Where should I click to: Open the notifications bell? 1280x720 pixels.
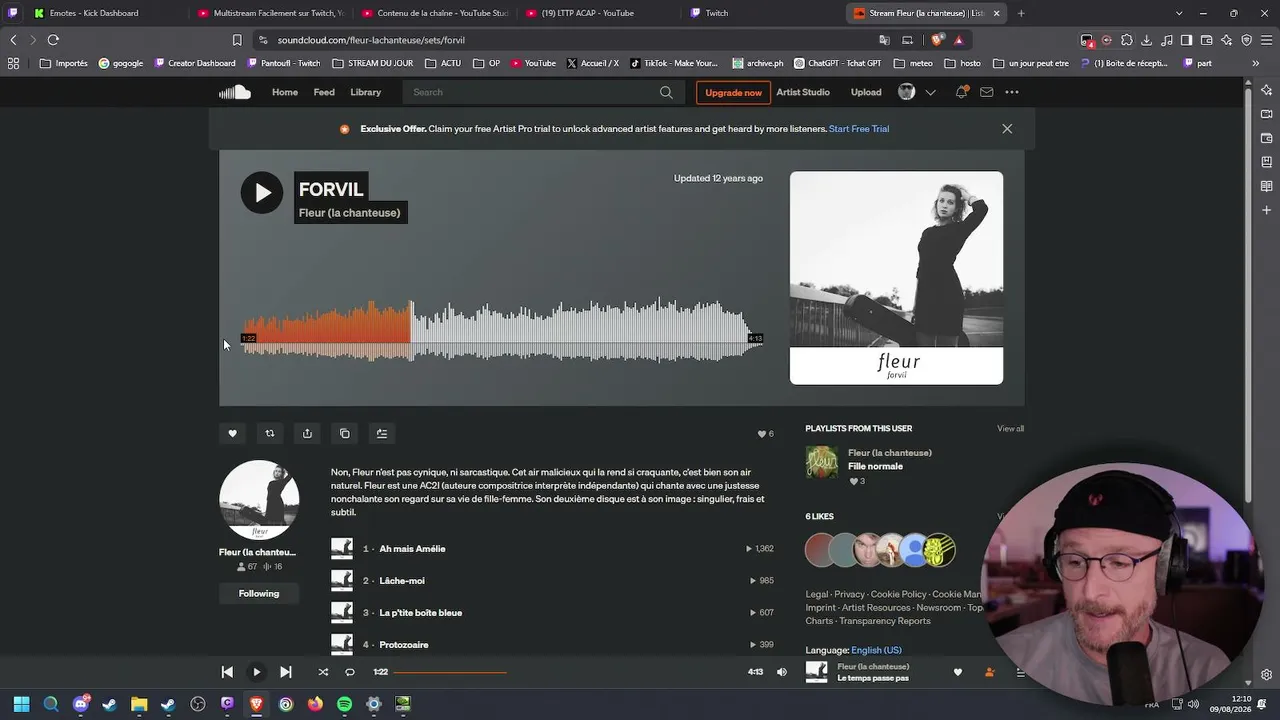click(x=961, y=92)
